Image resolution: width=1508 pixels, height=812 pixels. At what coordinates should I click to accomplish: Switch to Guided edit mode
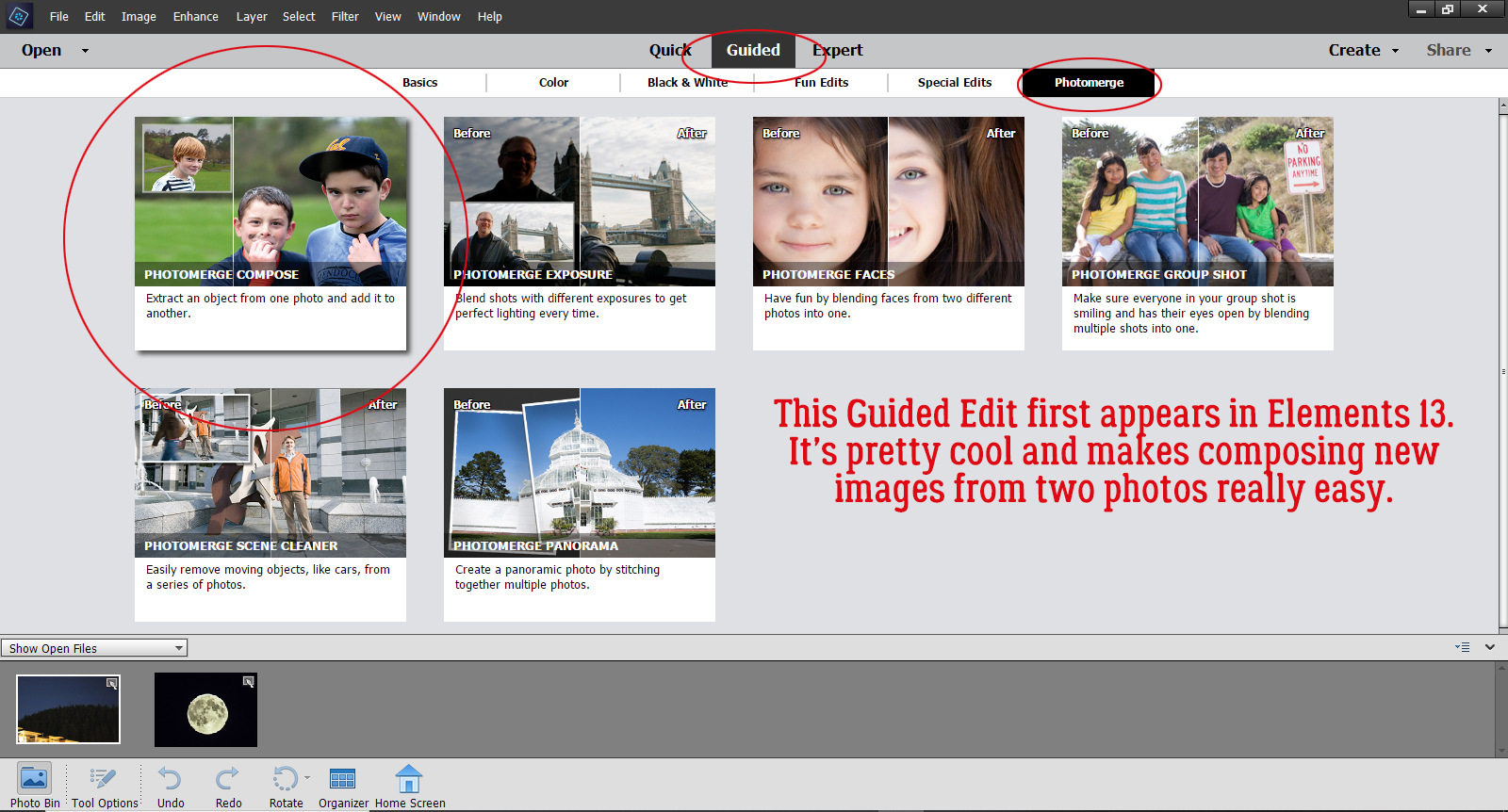[753, 51]
